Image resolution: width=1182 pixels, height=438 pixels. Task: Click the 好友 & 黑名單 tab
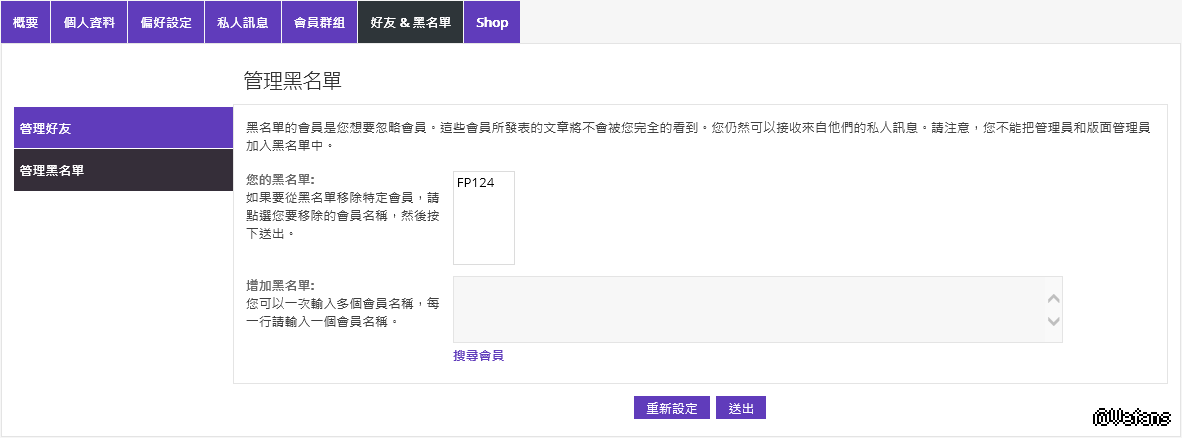[410, 22]
